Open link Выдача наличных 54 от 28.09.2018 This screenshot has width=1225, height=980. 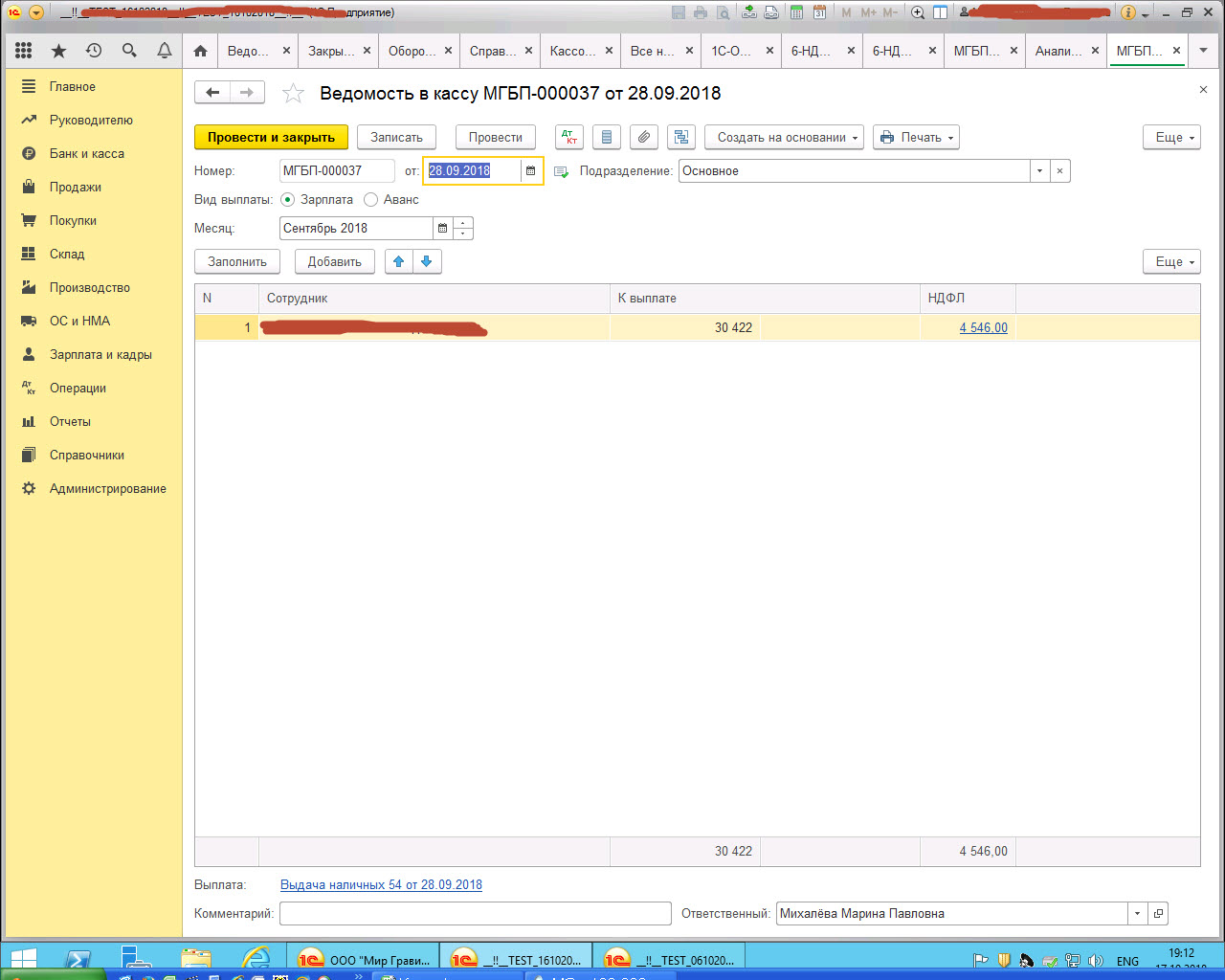381,884
